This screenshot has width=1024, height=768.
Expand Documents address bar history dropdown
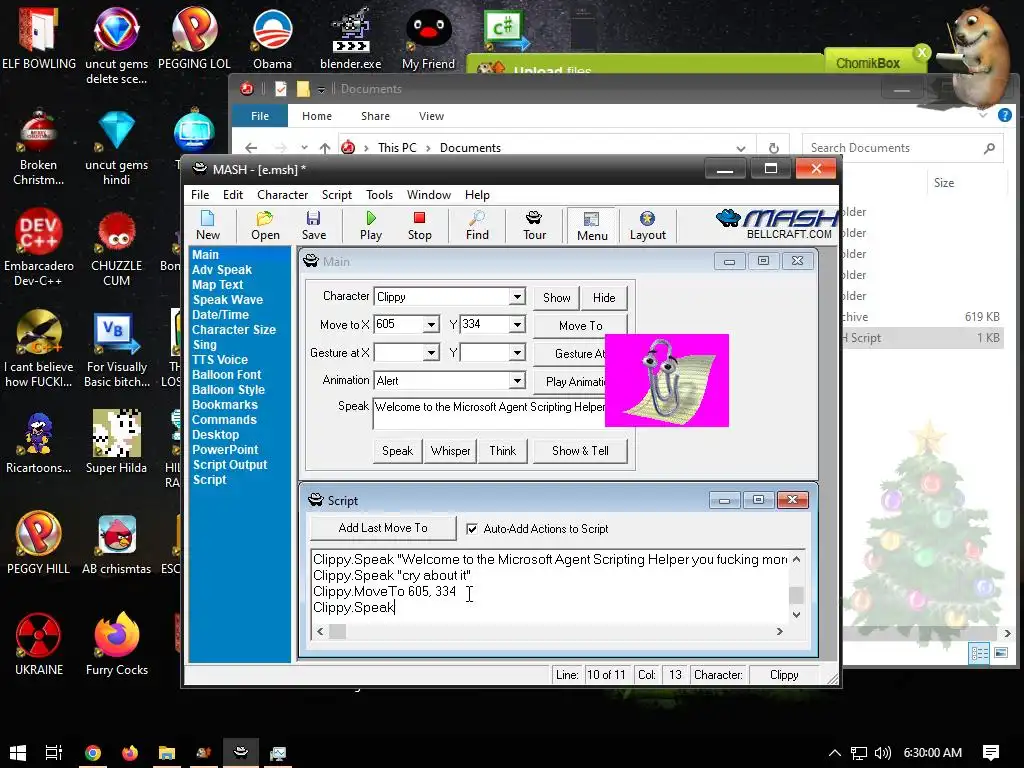pyautogui.click(x=741, y=148)
